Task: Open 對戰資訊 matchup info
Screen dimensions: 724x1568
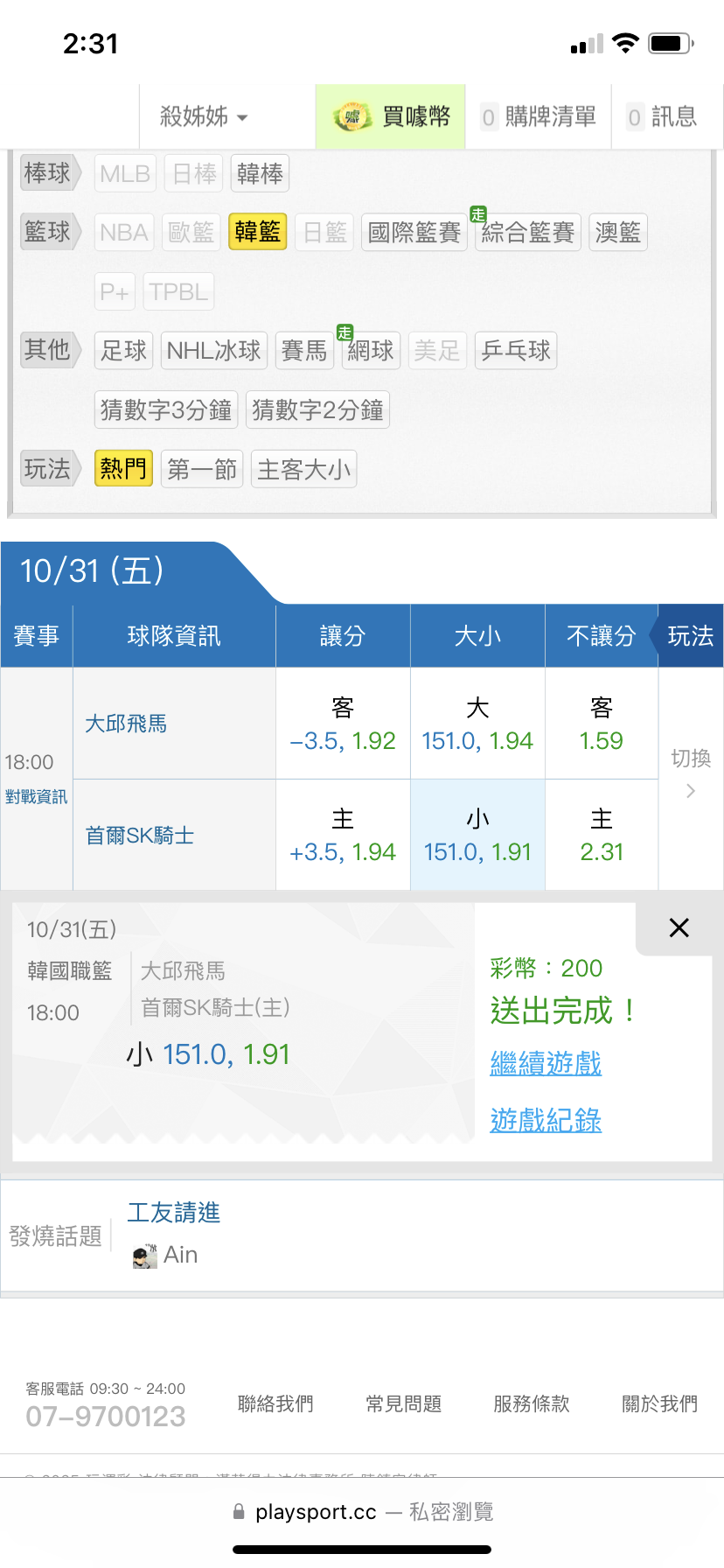Action: [x=36, y=796]
